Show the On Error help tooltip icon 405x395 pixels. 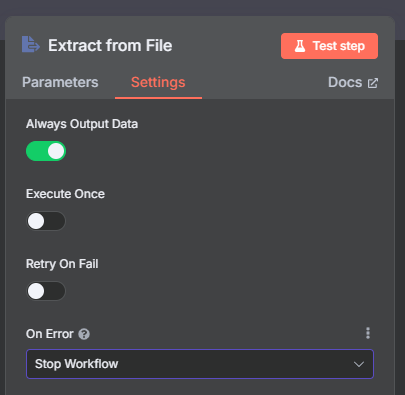click(x=84, y=334)
